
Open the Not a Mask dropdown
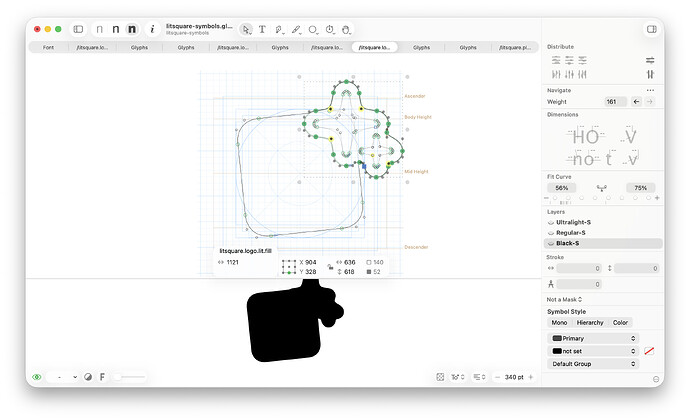click(564, 299)
